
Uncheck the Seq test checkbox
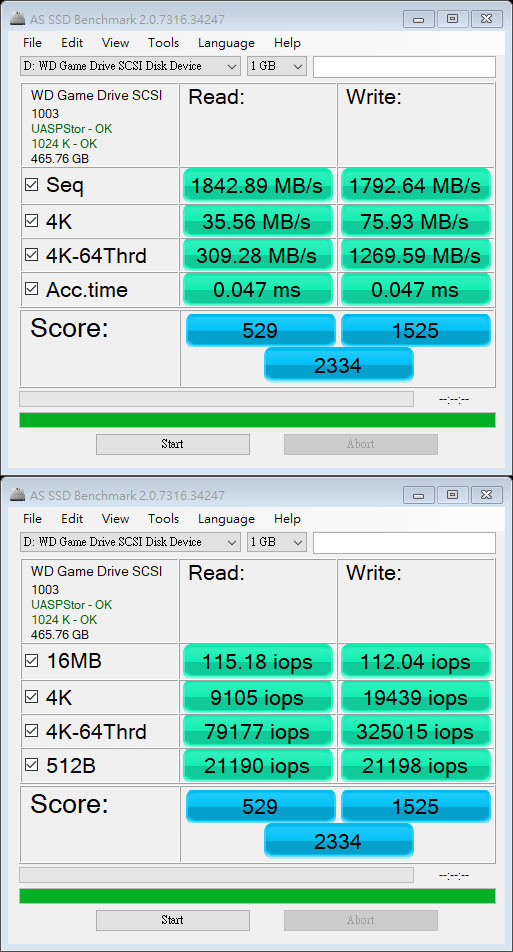point(31,185)
